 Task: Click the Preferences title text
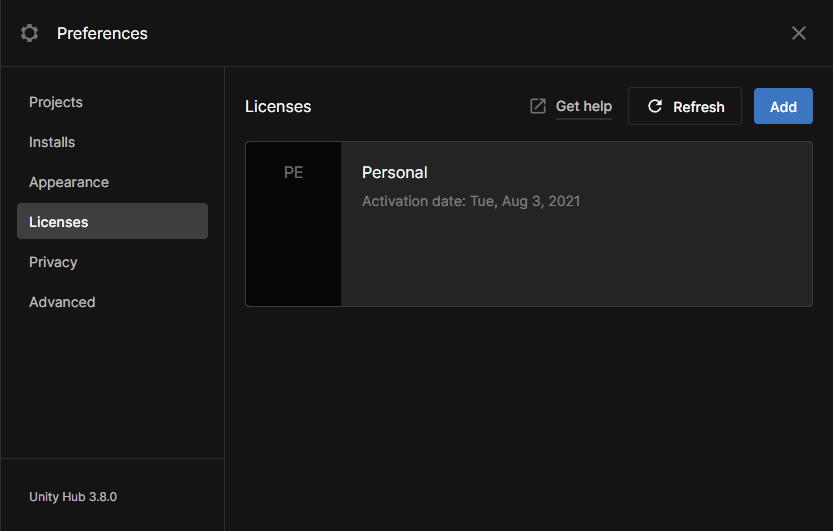(x=102, y=33)
